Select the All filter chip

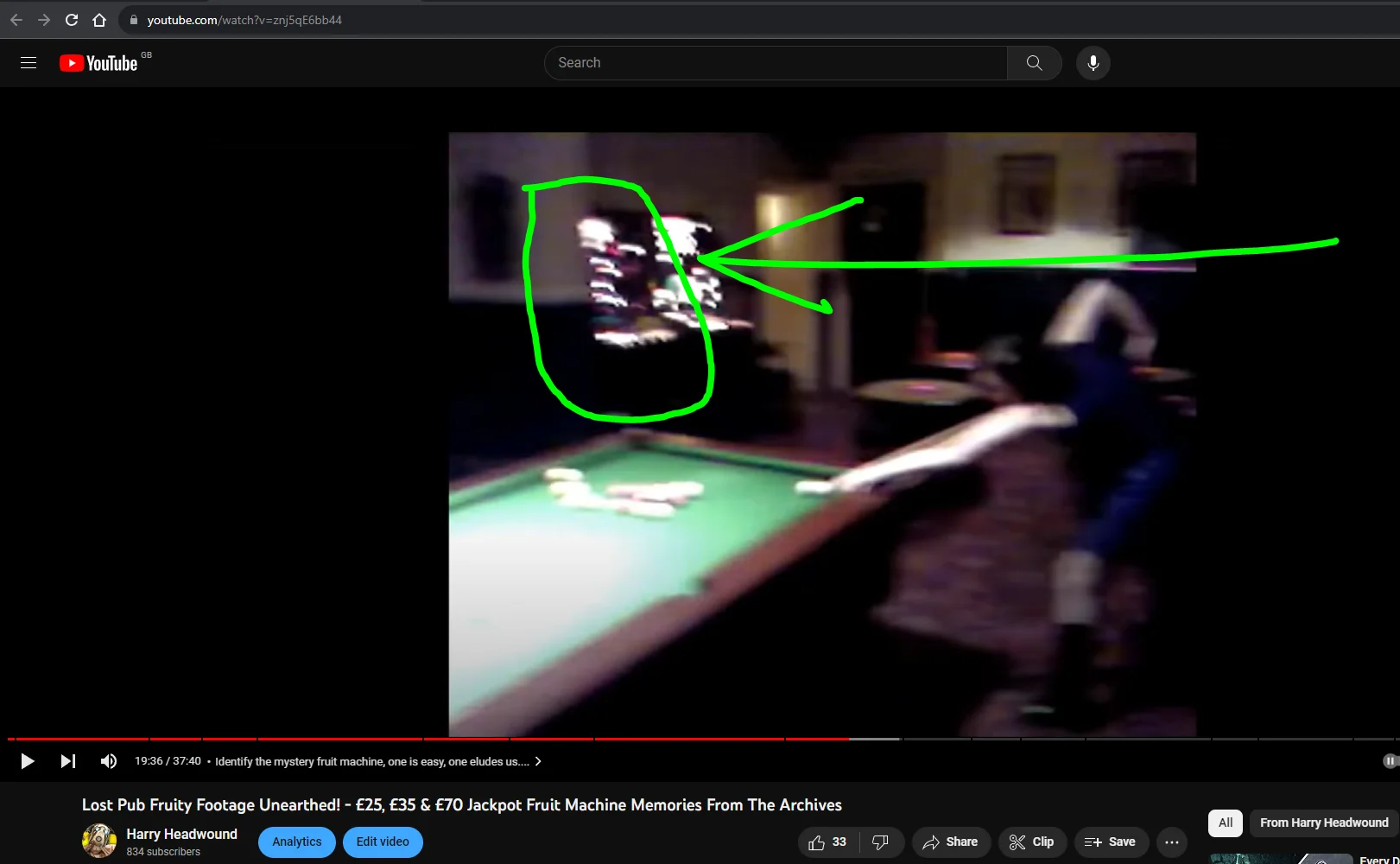click(1226, 823)
